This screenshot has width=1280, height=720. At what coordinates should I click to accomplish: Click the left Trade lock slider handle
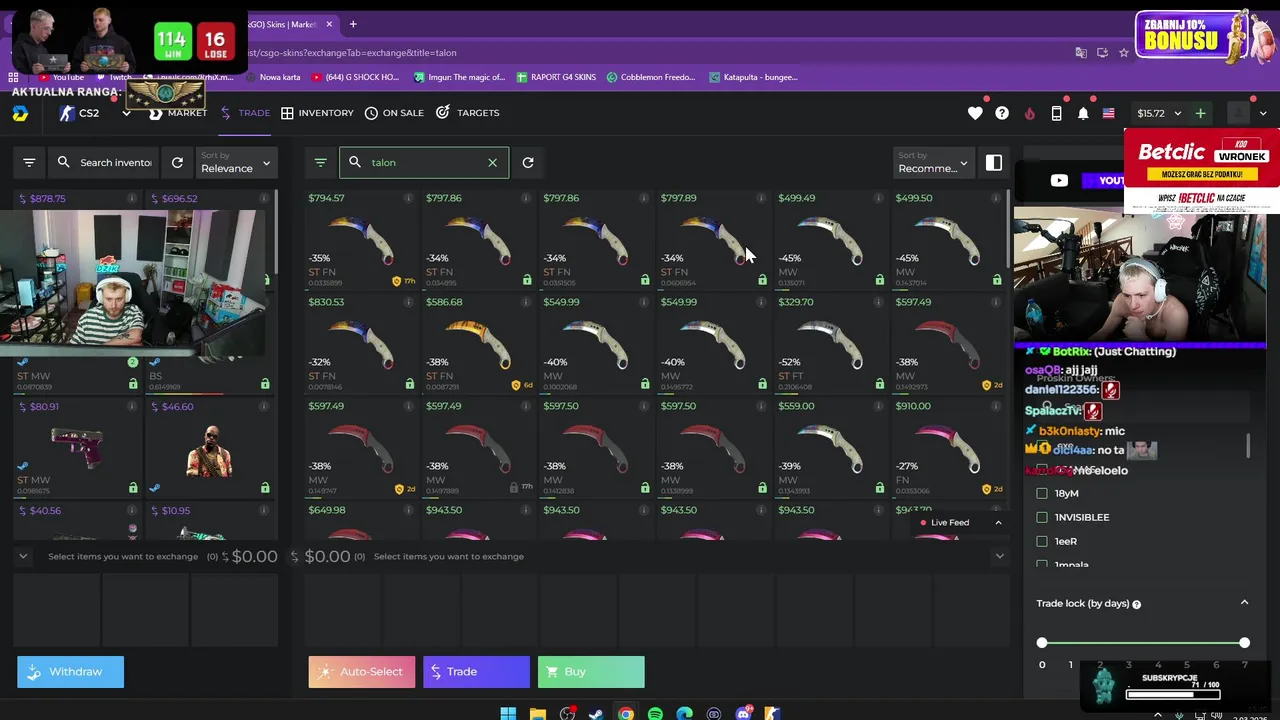[1042, 643]
